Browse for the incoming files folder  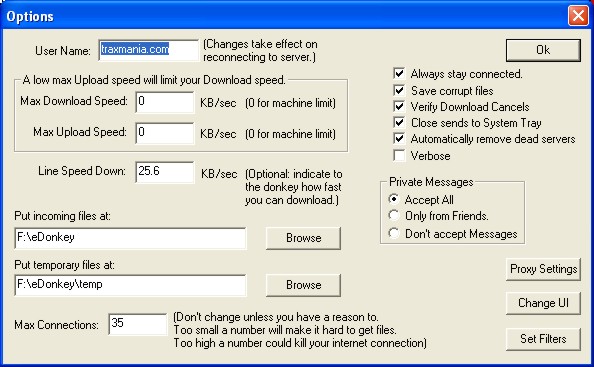[x=303, y=238]
